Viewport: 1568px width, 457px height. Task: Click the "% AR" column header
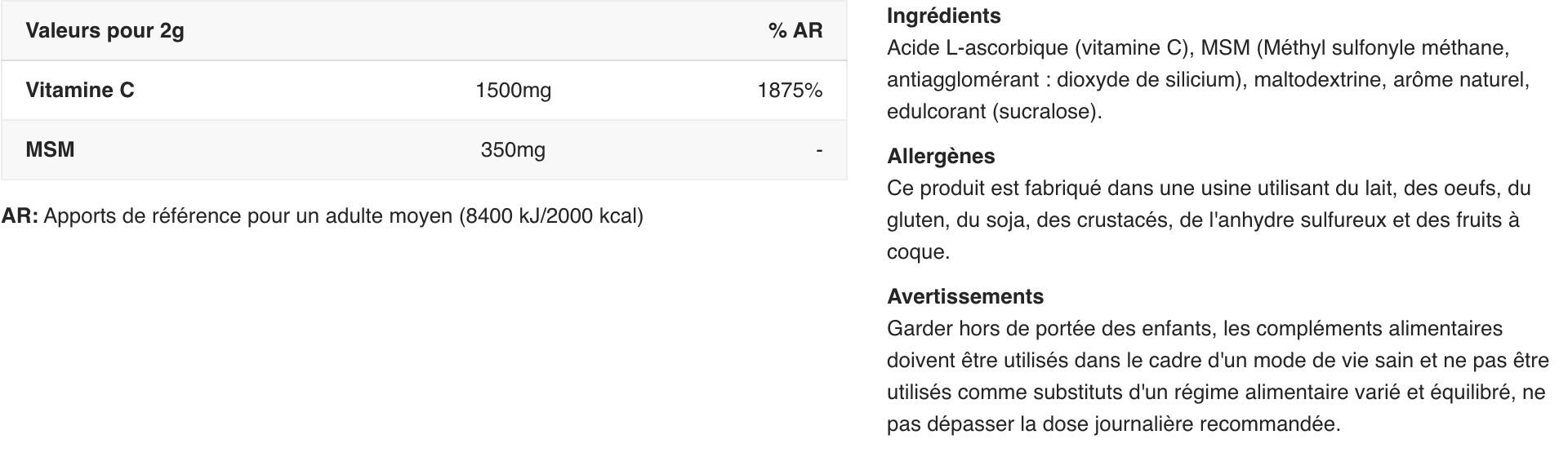(795, 31)
